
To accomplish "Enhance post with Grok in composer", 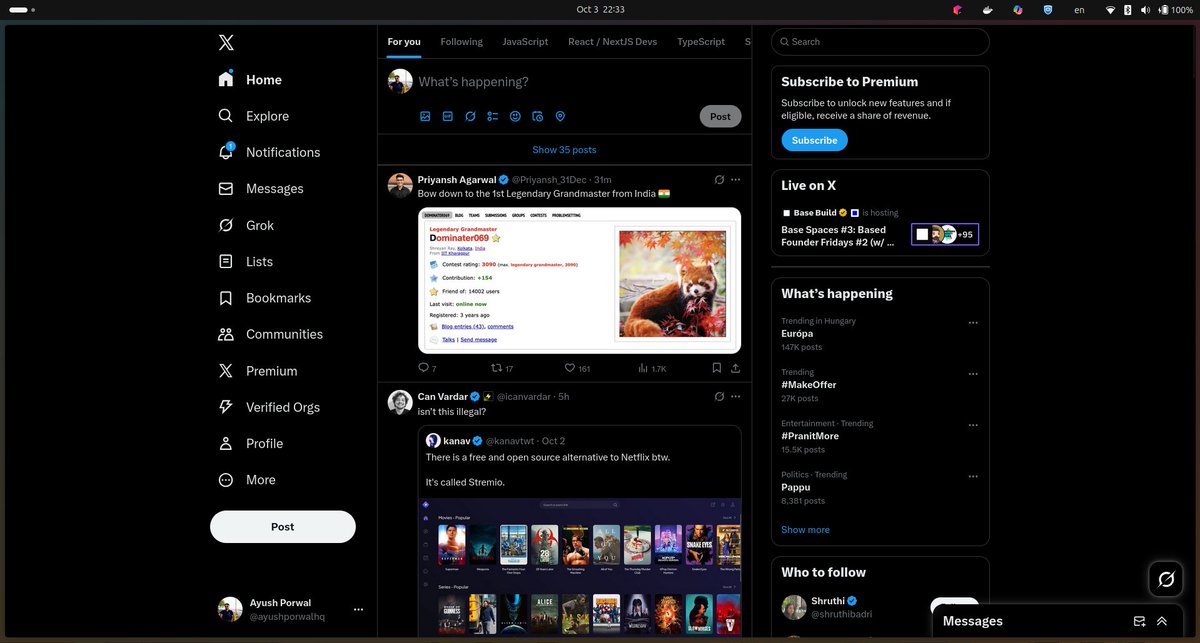I will pyautogui.click(x=470, y=116).
